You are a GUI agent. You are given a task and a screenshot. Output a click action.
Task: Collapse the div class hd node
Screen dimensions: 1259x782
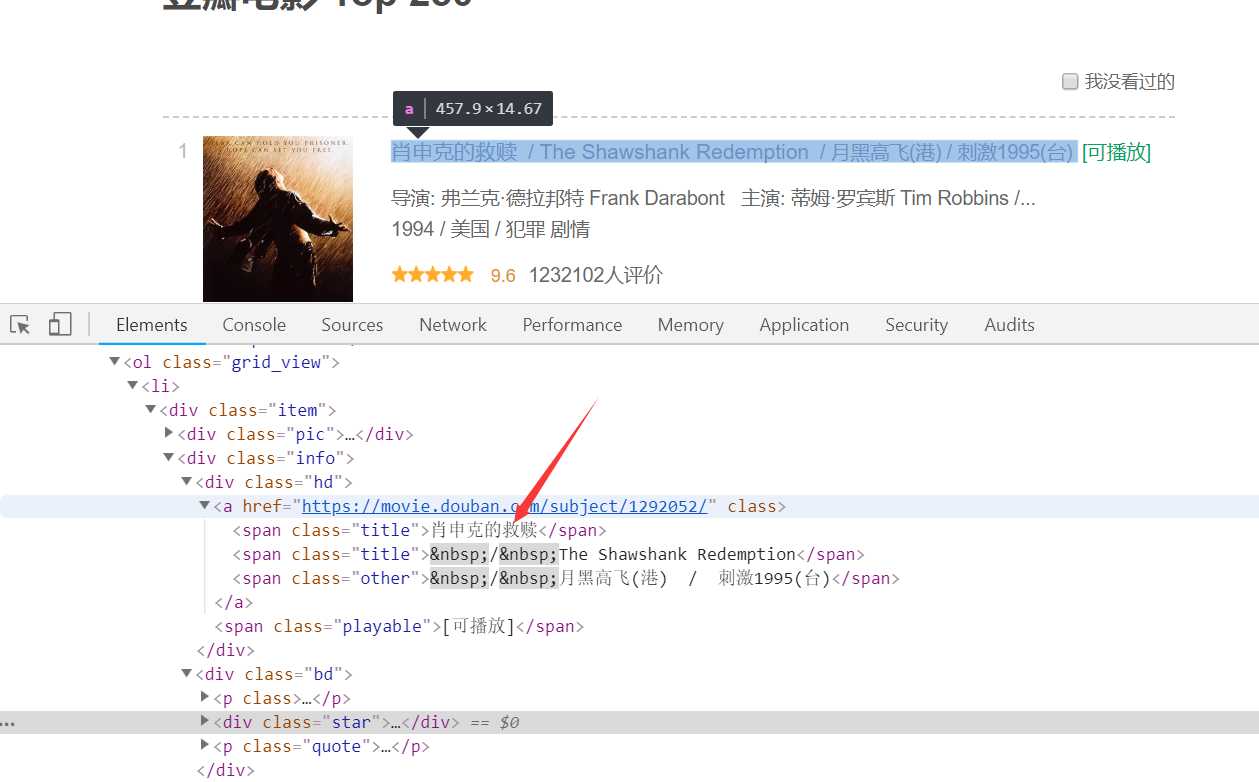pyautogui.click(x=186, y=482)
